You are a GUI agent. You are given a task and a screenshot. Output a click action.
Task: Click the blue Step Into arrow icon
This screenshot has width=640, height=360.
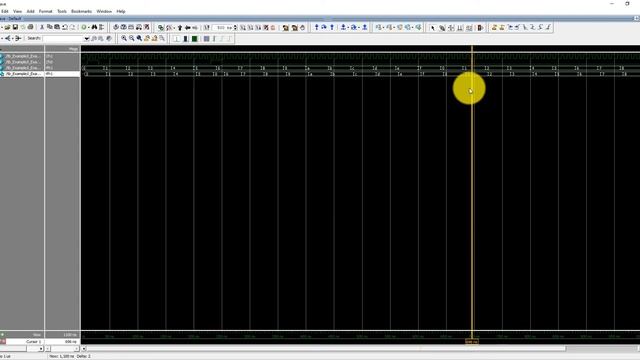coord(316,27)
